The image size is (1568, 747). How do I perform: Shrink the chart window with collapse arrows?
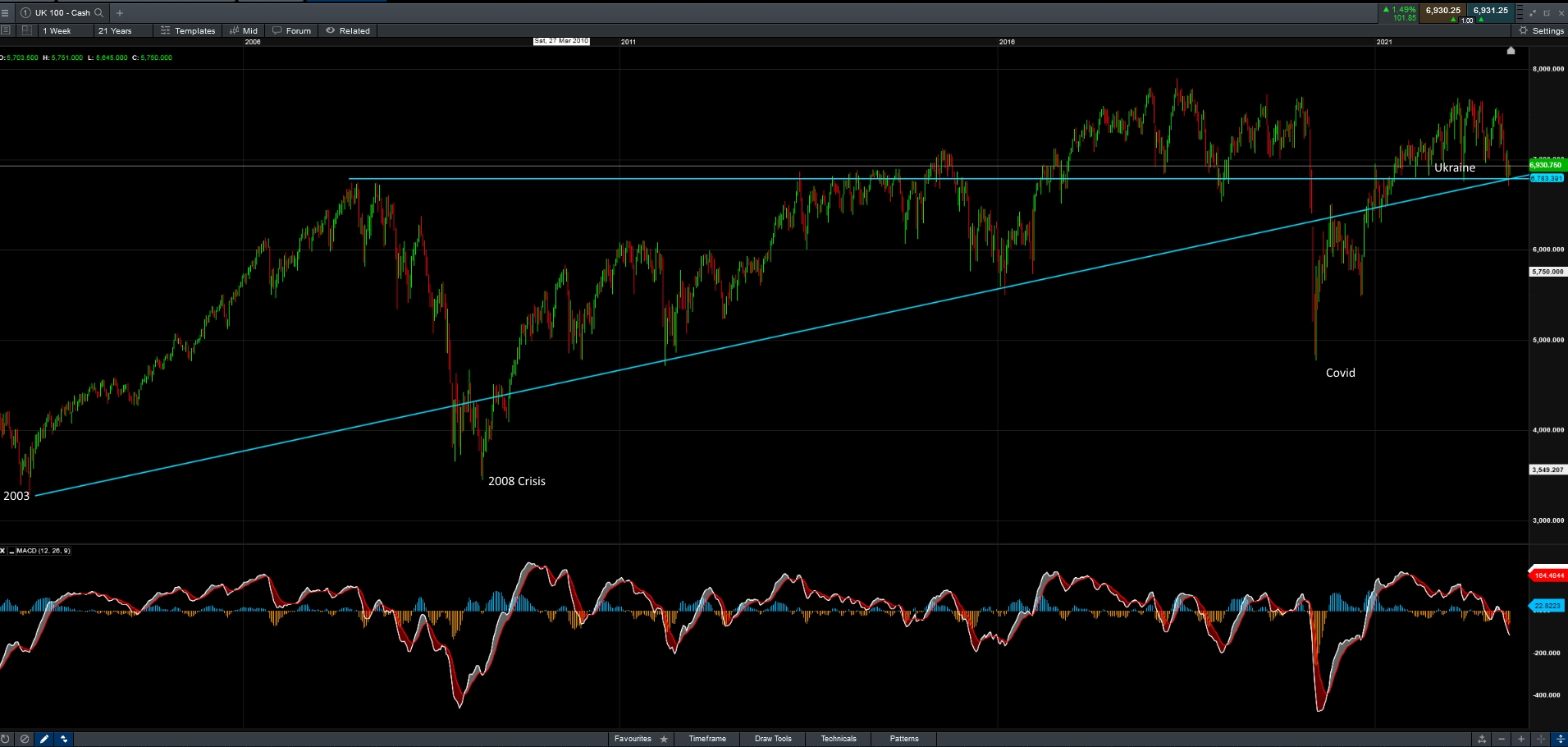(1533, 13)
